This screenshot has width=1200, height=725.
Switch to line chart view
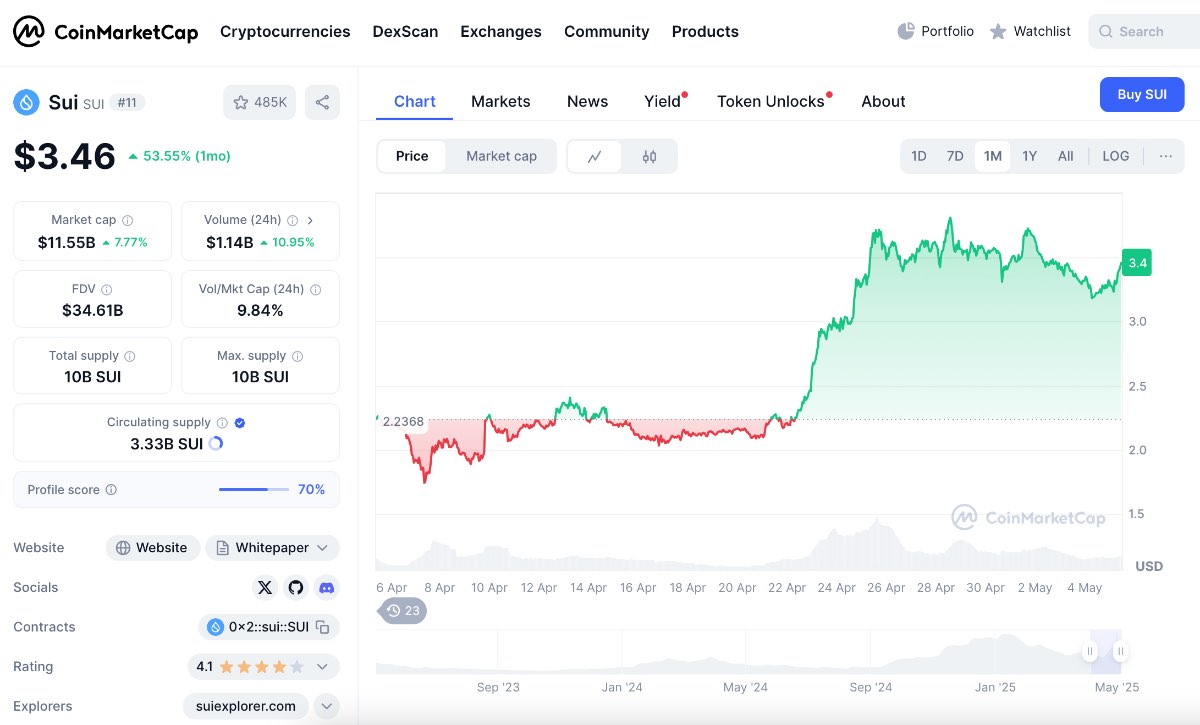(x=595, y=157)
